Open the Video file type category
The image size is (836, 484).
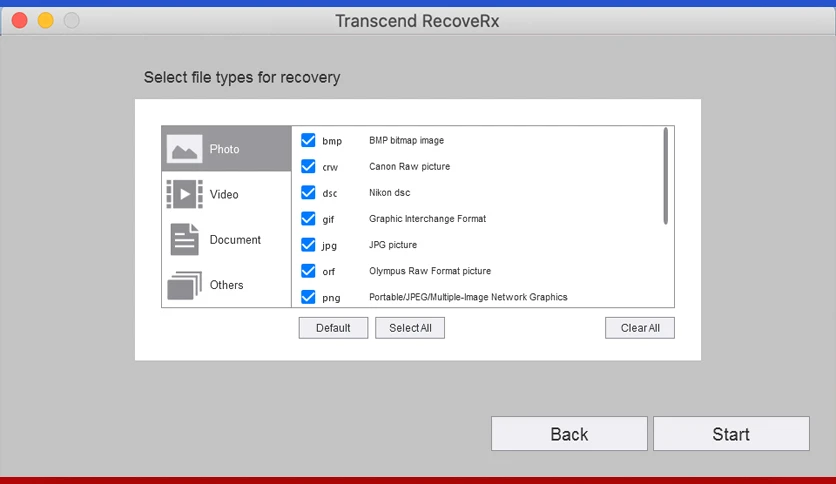pos(227,194)
